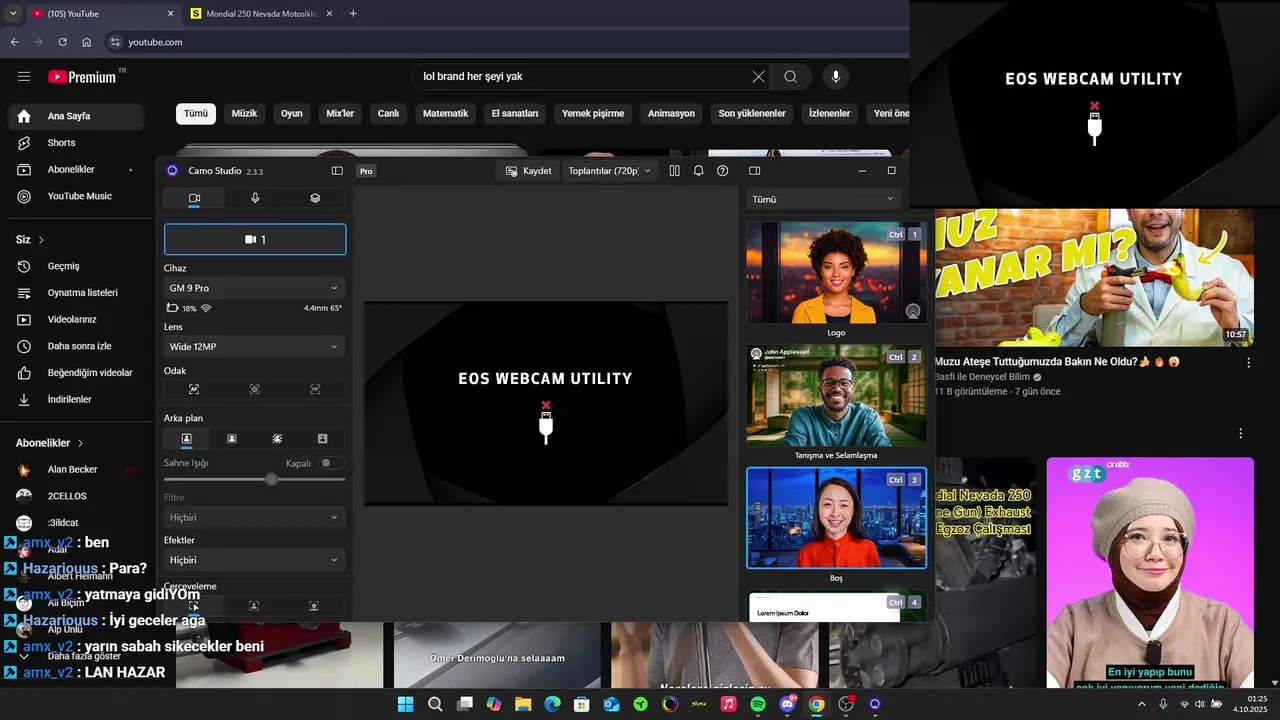The width and height of the screenshot is (1280, 720).
Task: Go to YouTube Premium logo home
Action: [83, 77]
